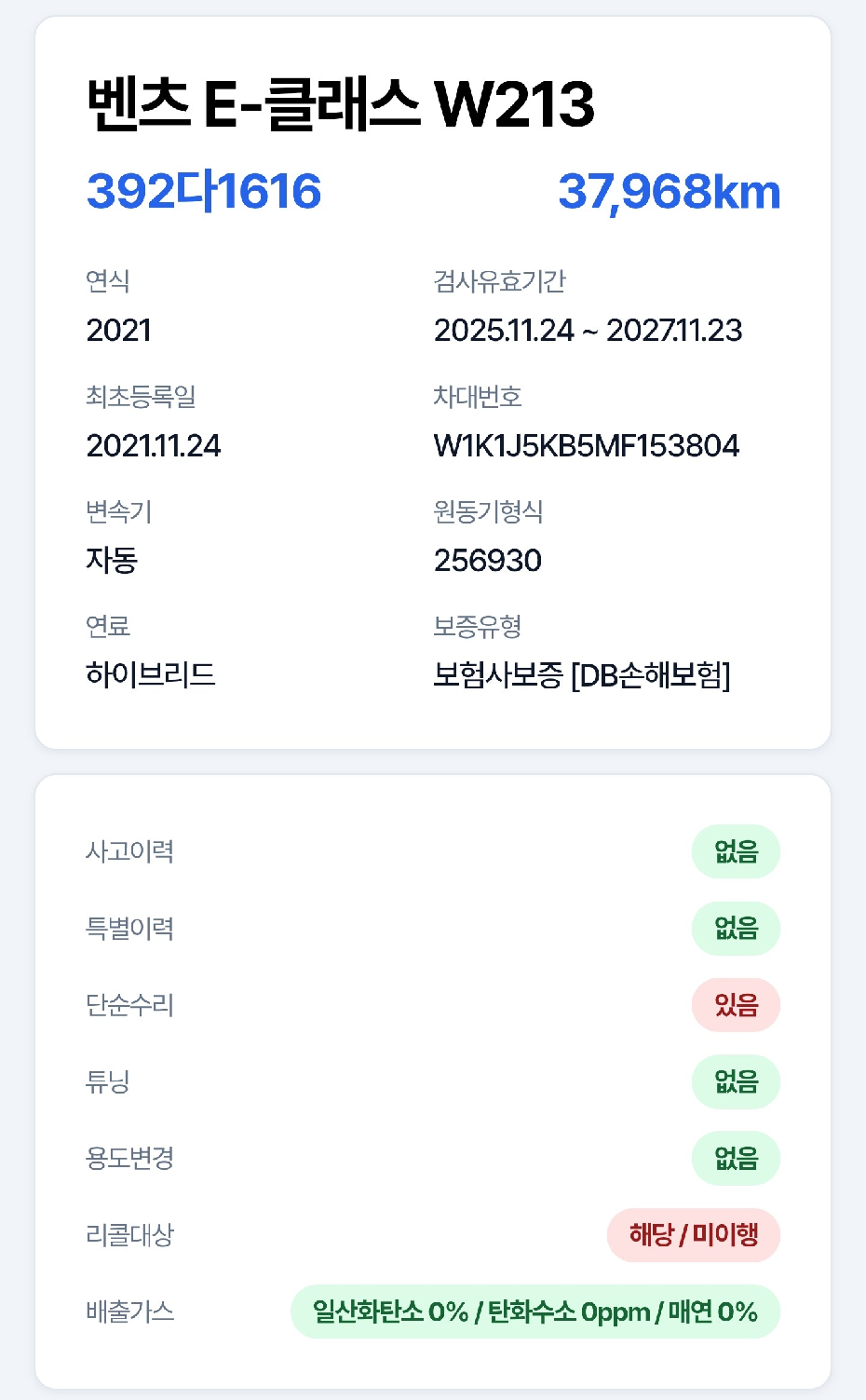This screenshot has height=1400, width=866.
Task: Select the 리콜대상 row label
Action: [x=129, y=1235]
